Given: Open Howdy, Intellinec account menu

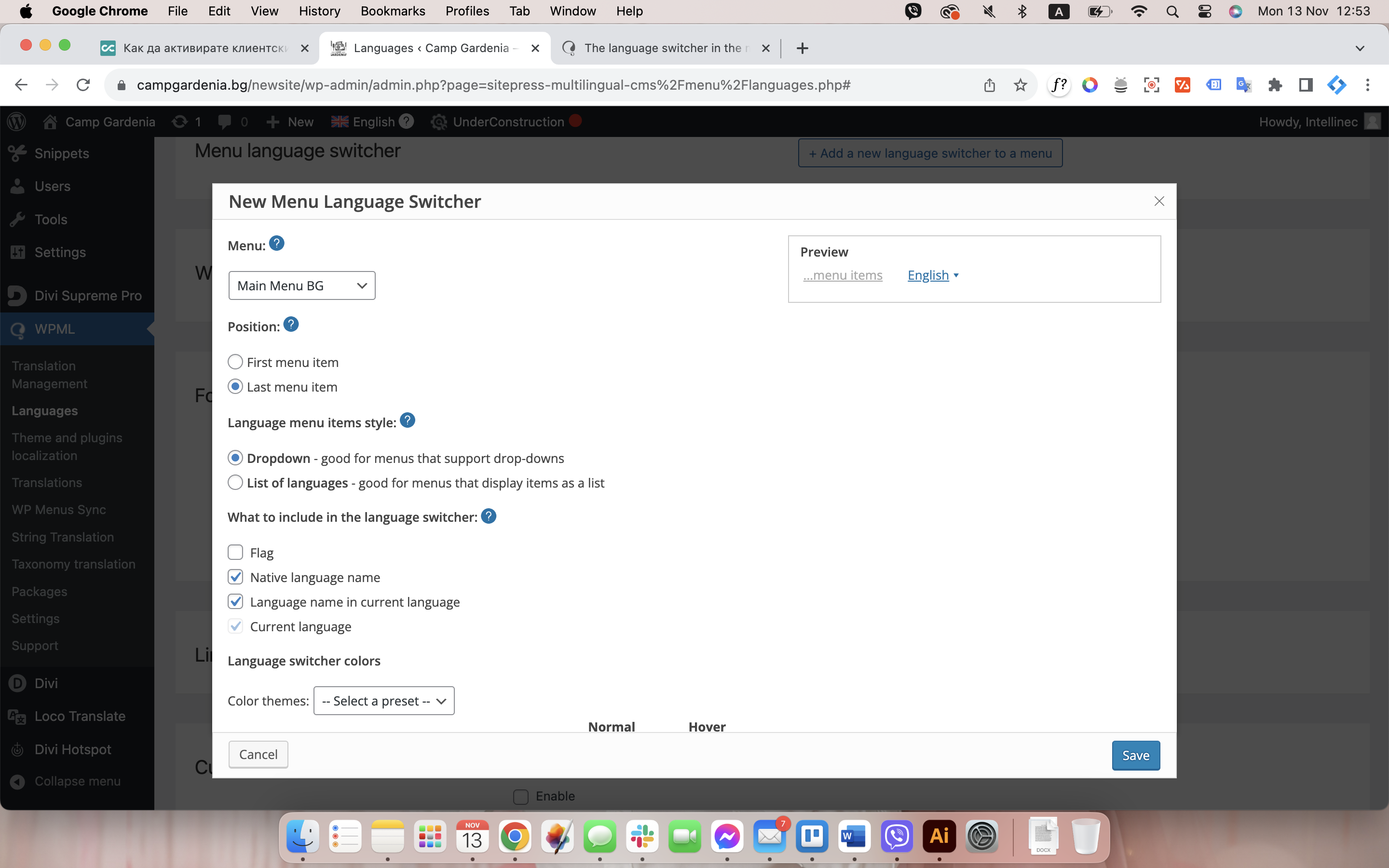Looking at the screenshot, I should click(1320, 122).
